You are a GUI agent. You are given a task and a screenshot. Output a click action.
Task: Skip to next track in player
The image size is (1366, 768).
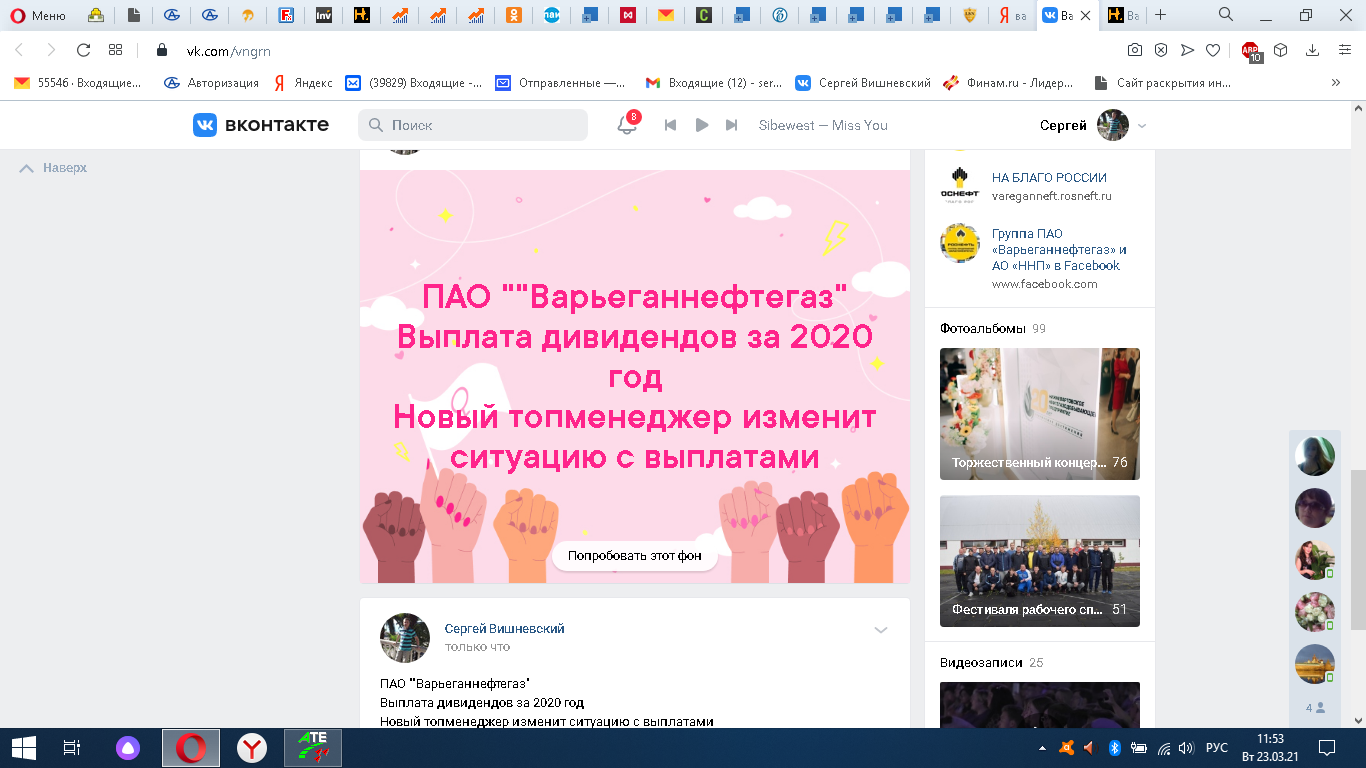731,125
